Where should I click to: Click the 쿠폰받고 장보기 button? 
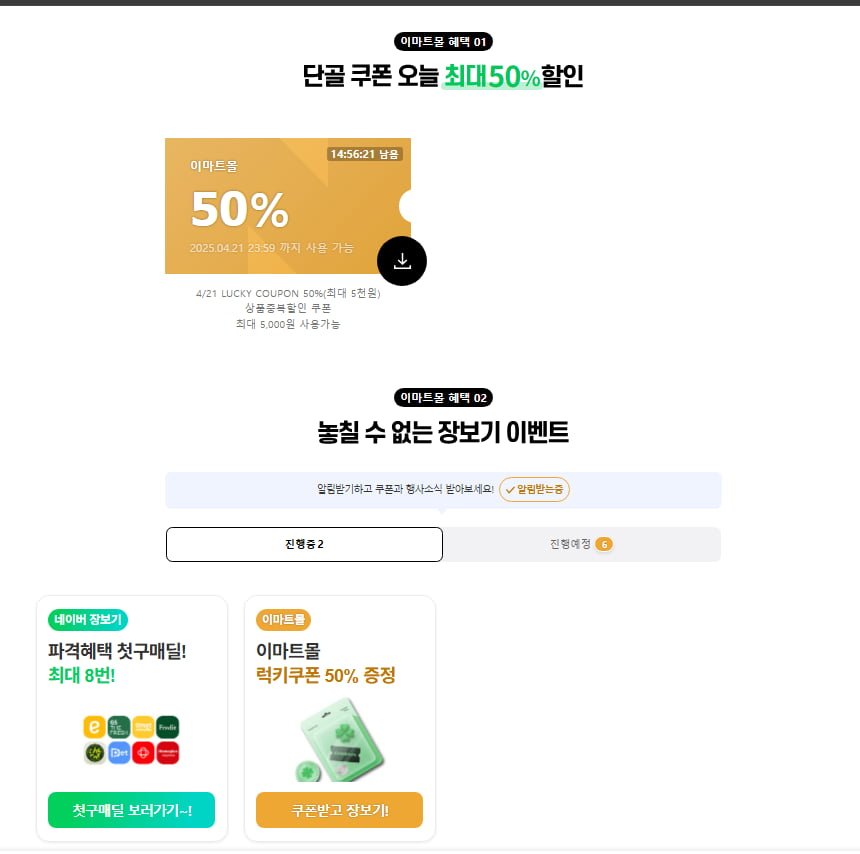(x=340, y=810)
